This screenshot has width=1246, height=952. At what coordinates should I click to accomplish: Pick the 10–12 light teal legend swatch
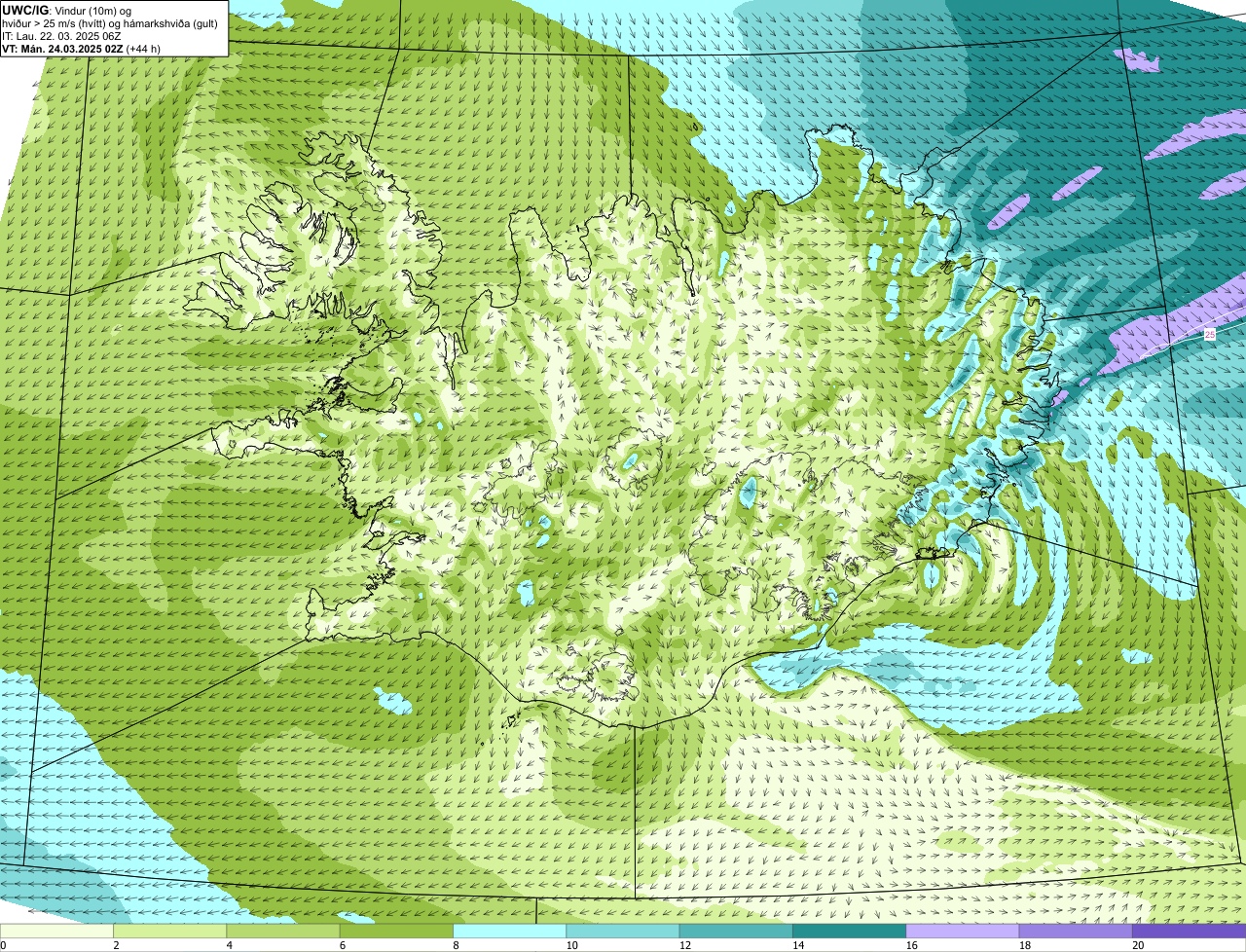[623, 932]
